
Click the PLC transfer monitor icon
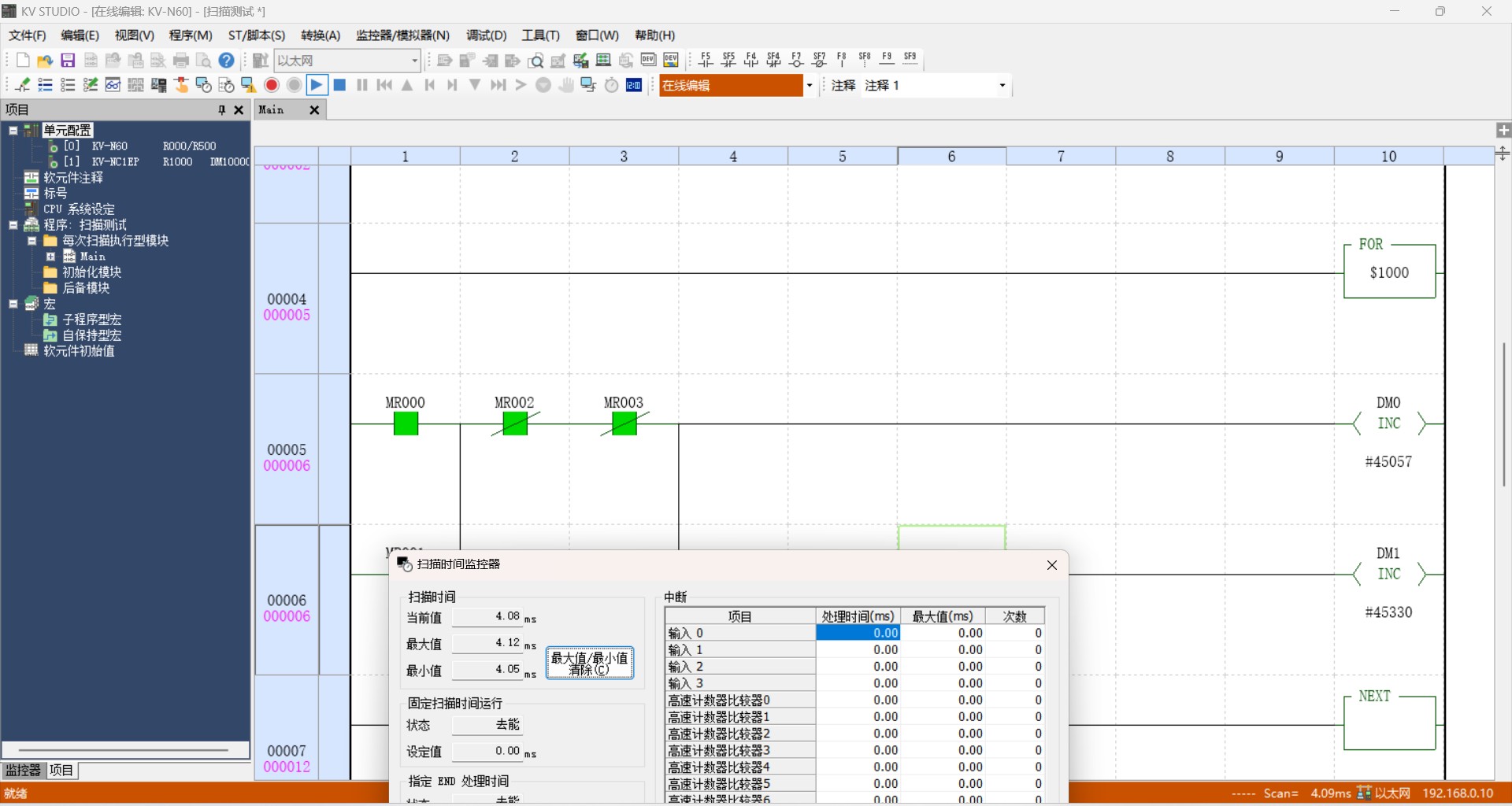click(x=588, y=85)
